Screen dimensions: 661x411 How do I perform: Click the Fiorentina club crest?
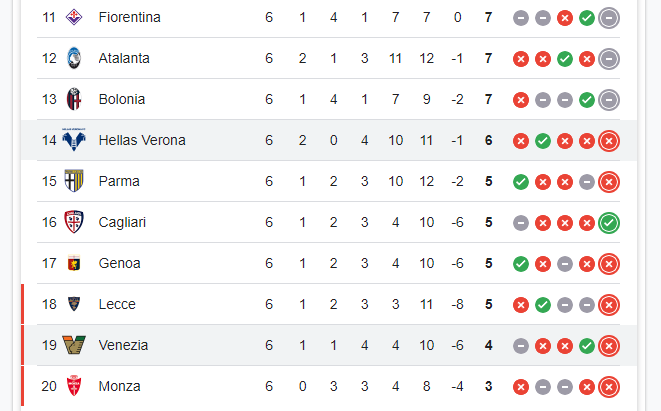(74, 17)
